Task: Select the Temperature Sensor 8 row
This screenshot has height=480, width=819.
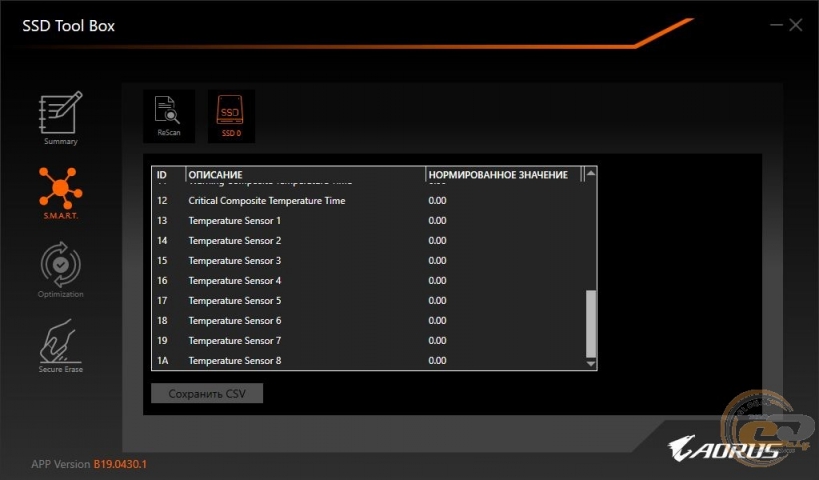Action: point(369,360)
